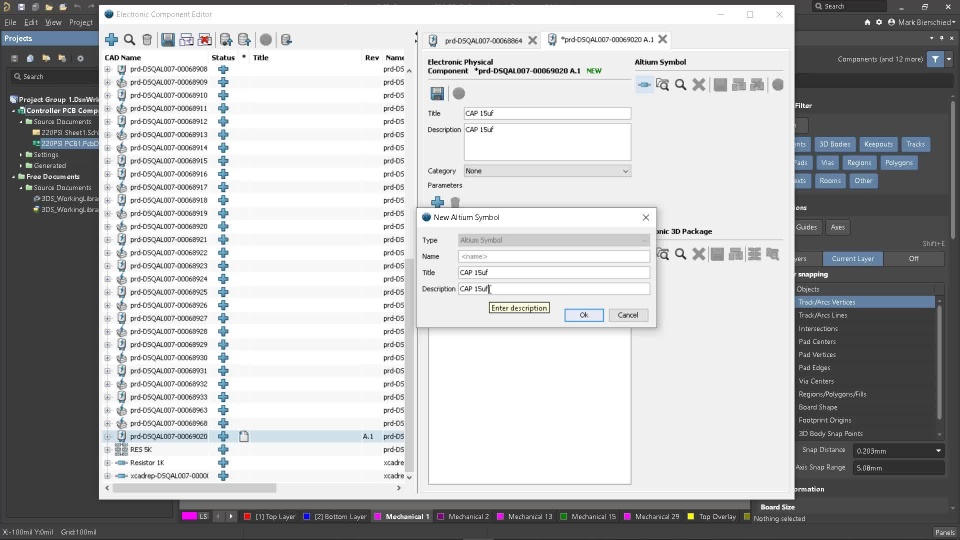Click the Guides button in Properties
The width and height of the screenshot is (960, 540).
click(806, 227)
